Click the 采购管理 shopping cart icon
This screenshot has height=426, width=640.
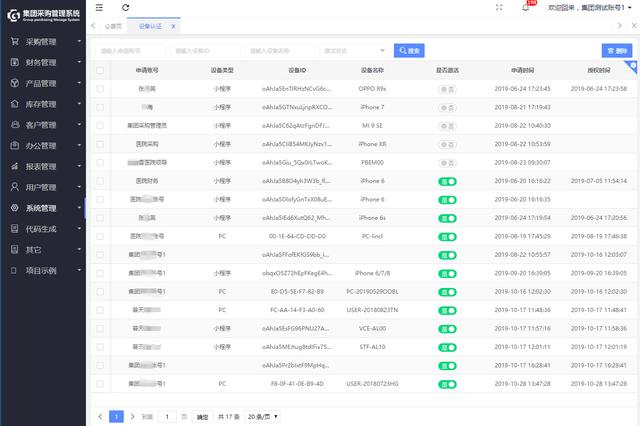pyautogui.click(x=13, y=42)
